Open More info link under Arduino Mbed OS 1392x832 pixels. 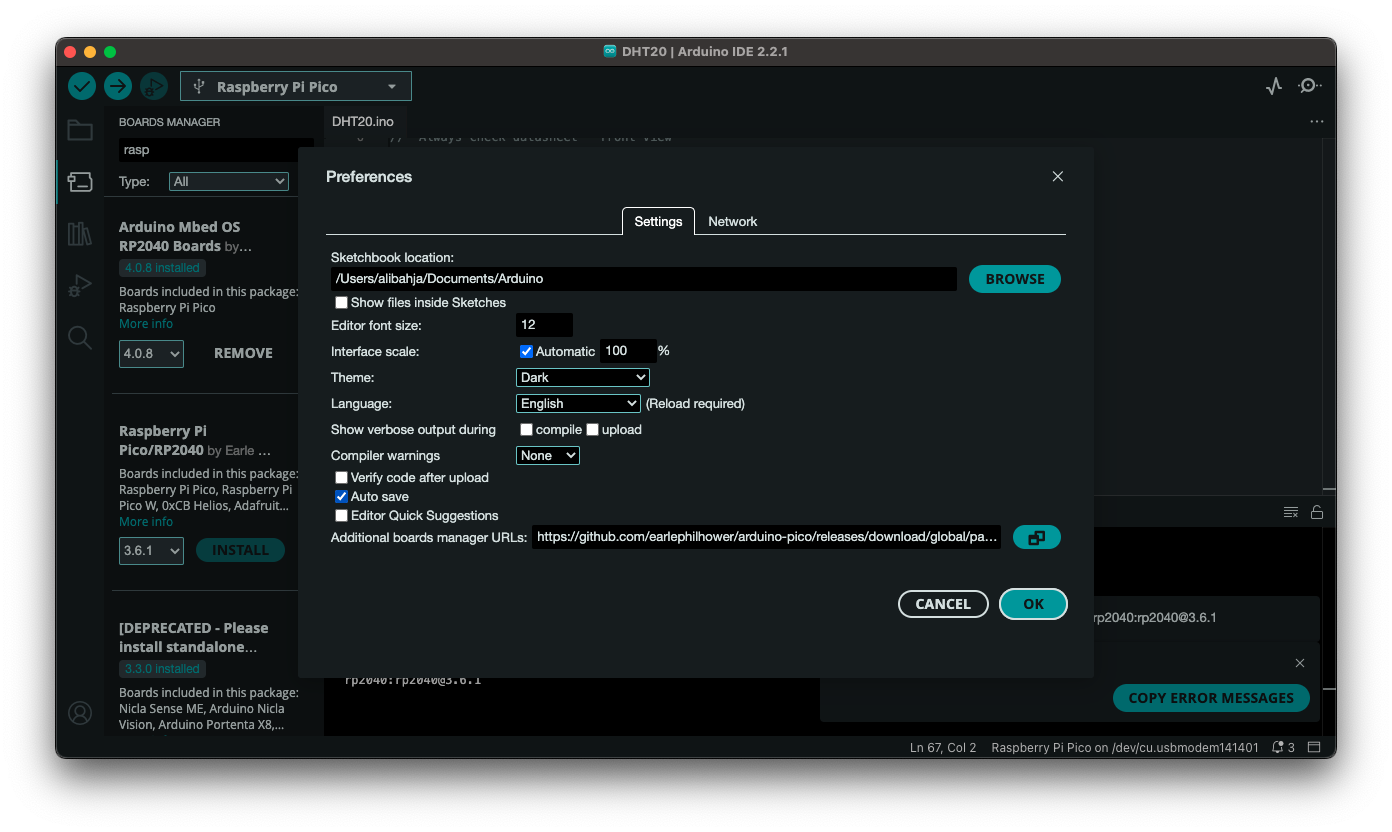pos(146,324)
